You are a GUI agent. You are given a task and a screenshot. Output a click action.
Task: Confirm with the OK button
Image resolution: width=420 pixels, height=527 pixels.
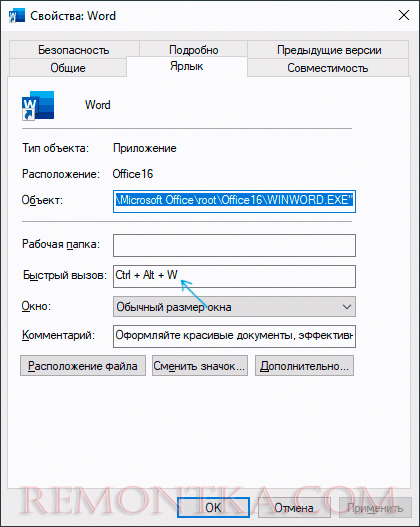(x=213, y=508)
